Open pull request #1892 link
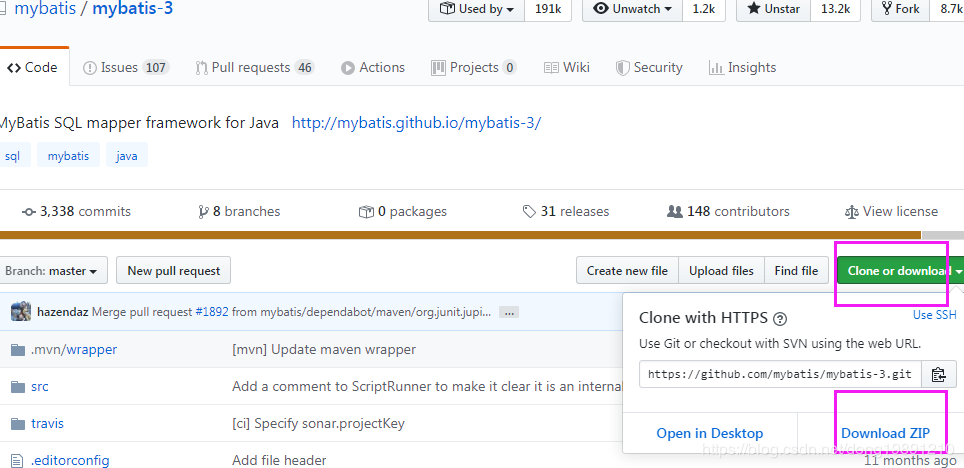The image size is (964, 468). pos(211,312)
